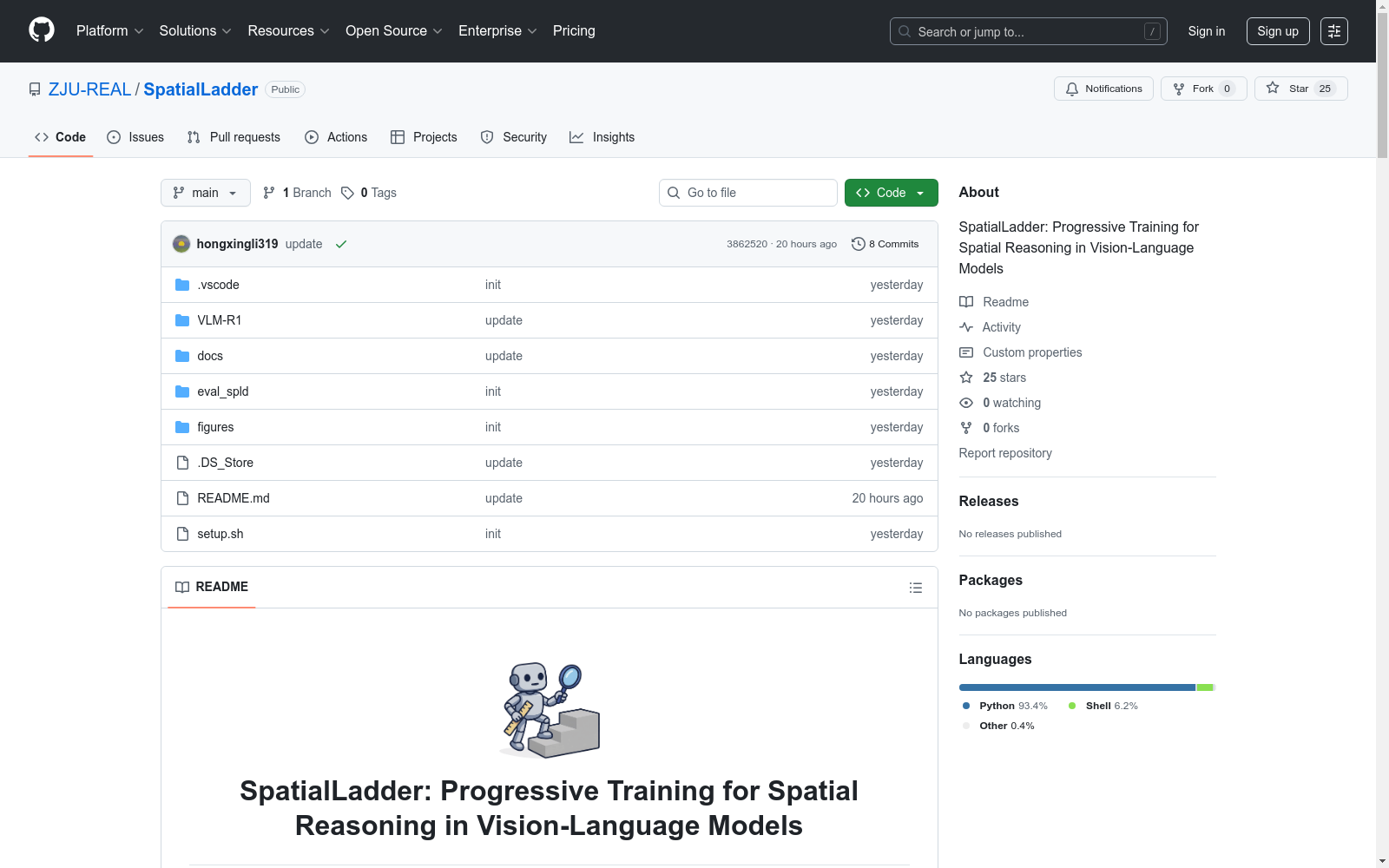Image resolution: width=1389 pixels, height=868 pixels.
Task: Click the Python 93.4% language link
Action: (x=1004, y=706)
